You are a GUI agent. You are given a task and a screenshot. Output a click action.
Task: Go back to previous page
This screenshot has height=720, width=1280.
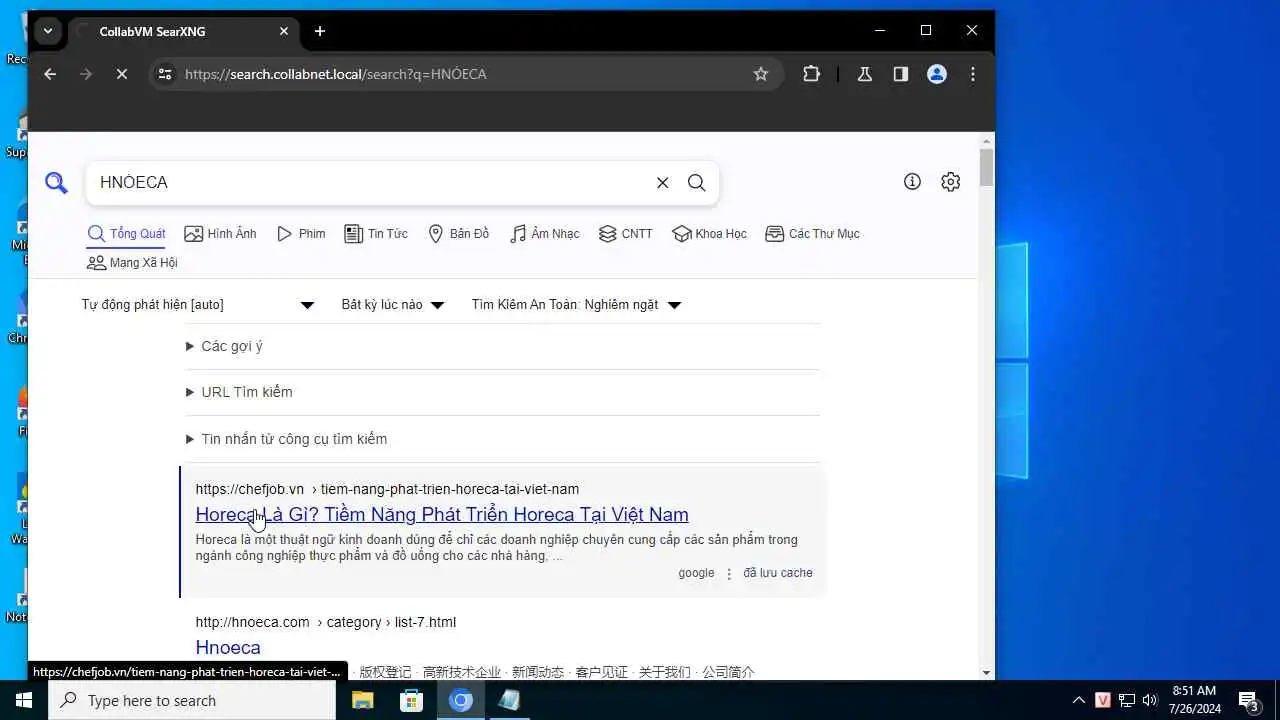coord(50,74)
